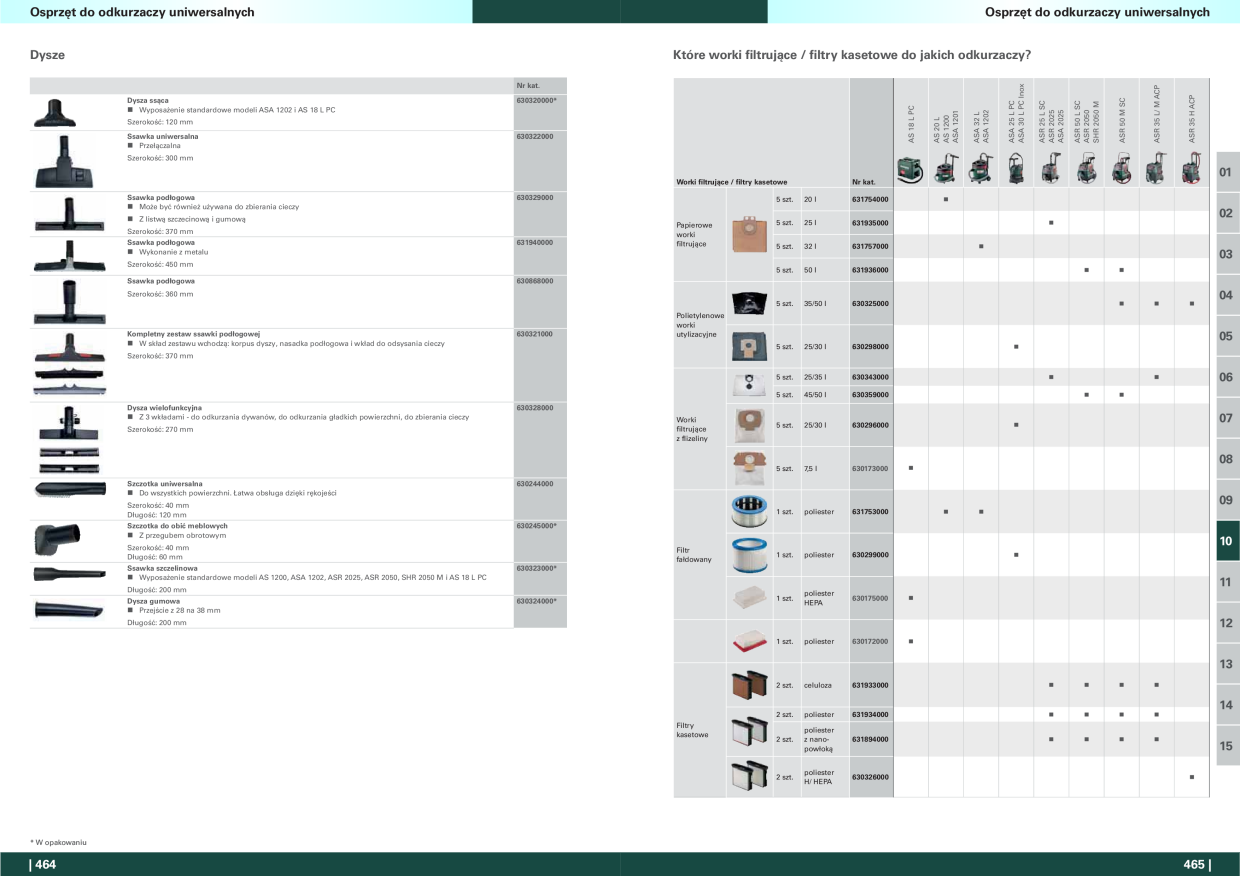Image resolution: width=1240 pixels, height=876 pixels.
Task: Click the fleece bag image beside 630173000
Action: [x=749, y=468]
